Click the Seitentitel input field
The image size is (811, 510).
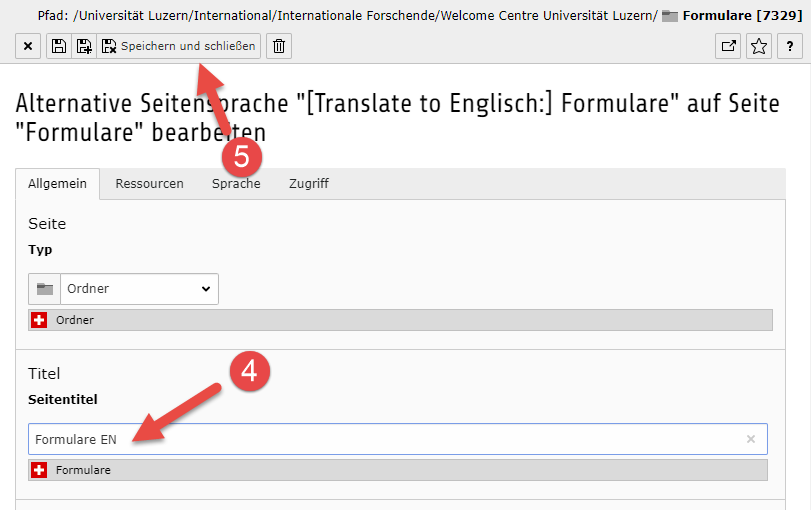pos(398,439)
